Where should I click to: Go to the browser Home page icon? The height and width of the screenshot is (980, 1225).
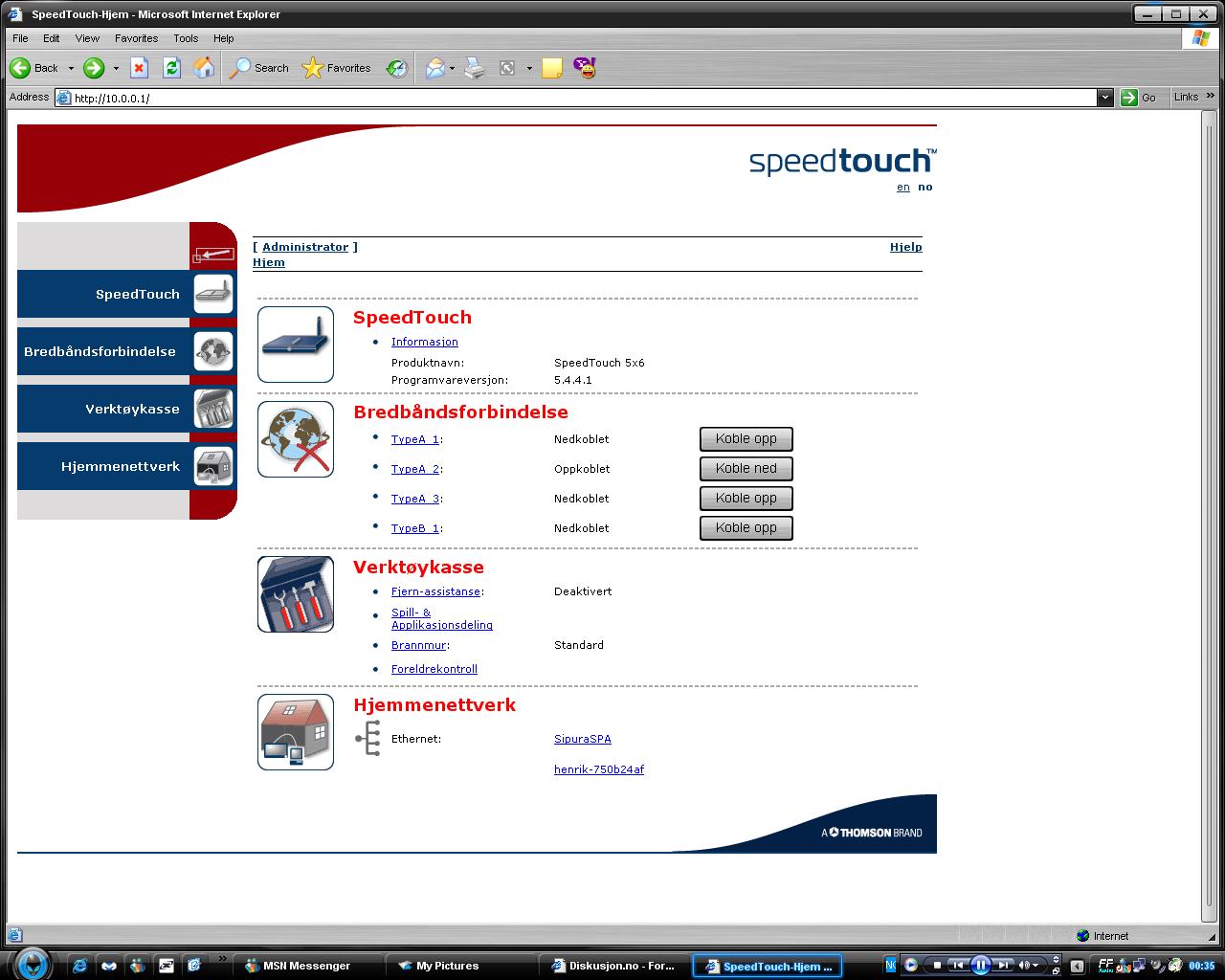point(204,68)
